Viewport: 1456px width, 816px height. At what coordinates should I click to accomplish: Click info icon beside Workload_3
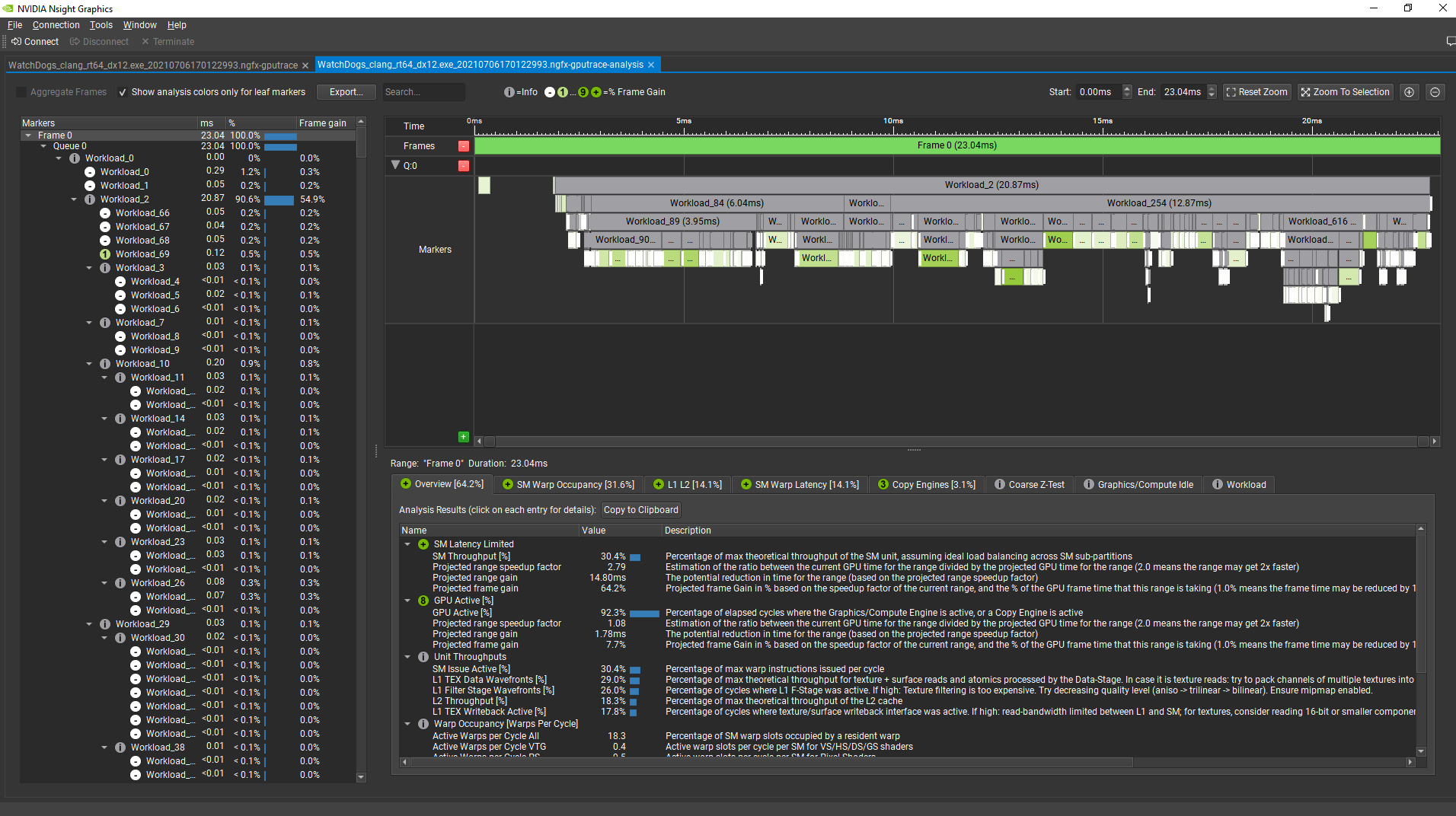[x=105, y=268]
